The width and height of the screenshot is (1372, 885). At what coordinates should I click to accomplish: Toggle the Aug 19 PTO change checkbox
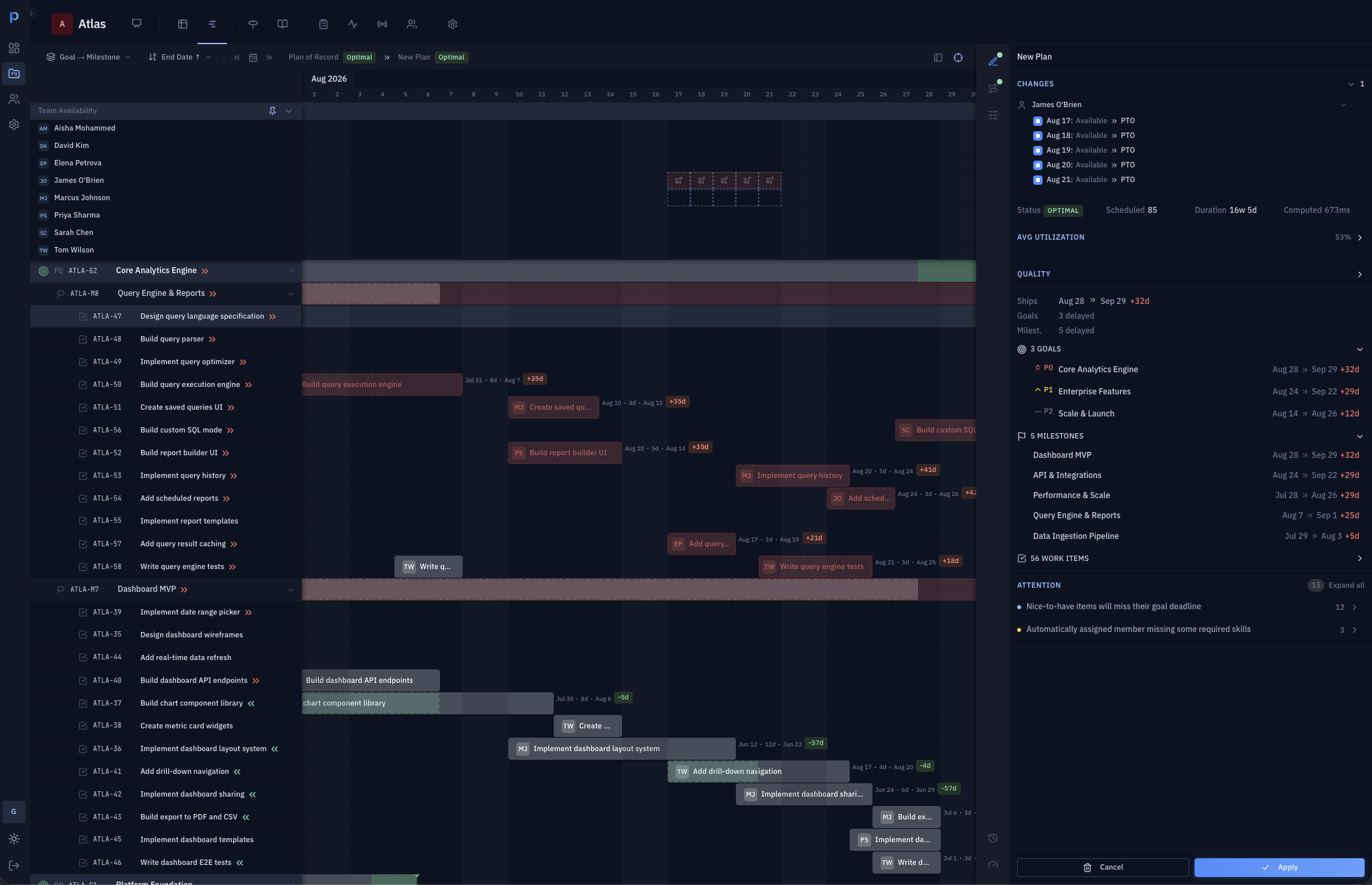click(x=1038, y=151)
